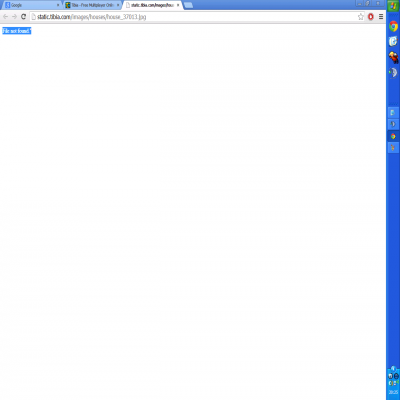Viewport: 400px width, 400px height.
Task: Switch to the Google tab
Action: pyautogui.click(x=30, y=5)
